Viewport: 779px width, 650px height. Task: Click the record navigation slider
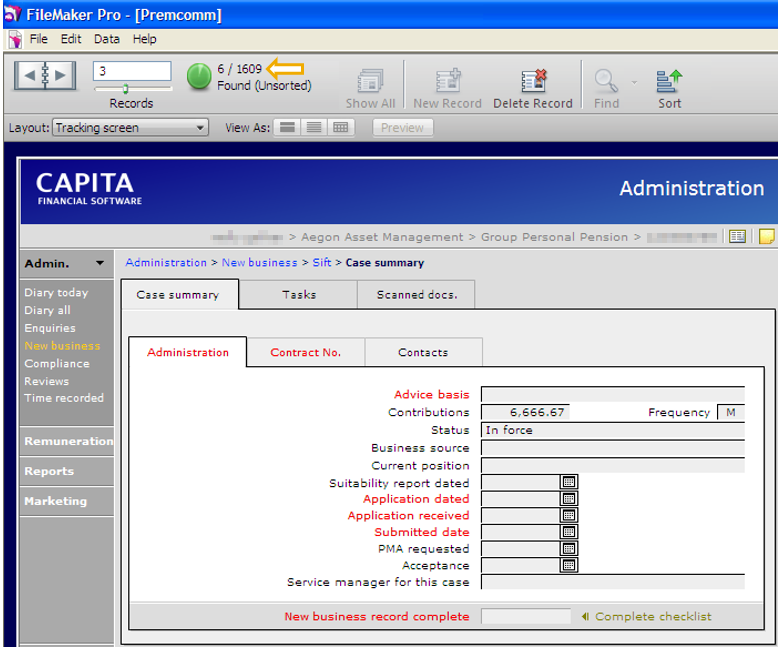click(125, 89)
